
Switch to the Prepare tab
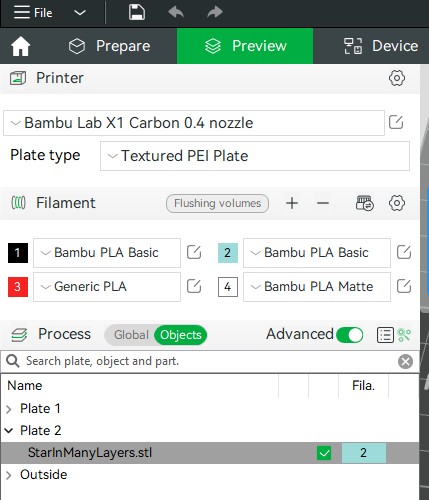point(110,46)
